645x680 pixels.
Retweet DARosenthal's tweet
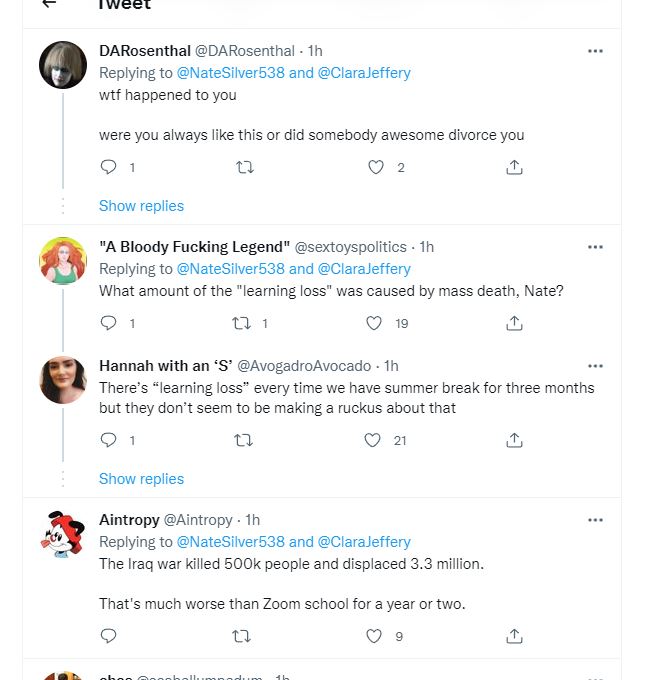(x=245, y=167)
